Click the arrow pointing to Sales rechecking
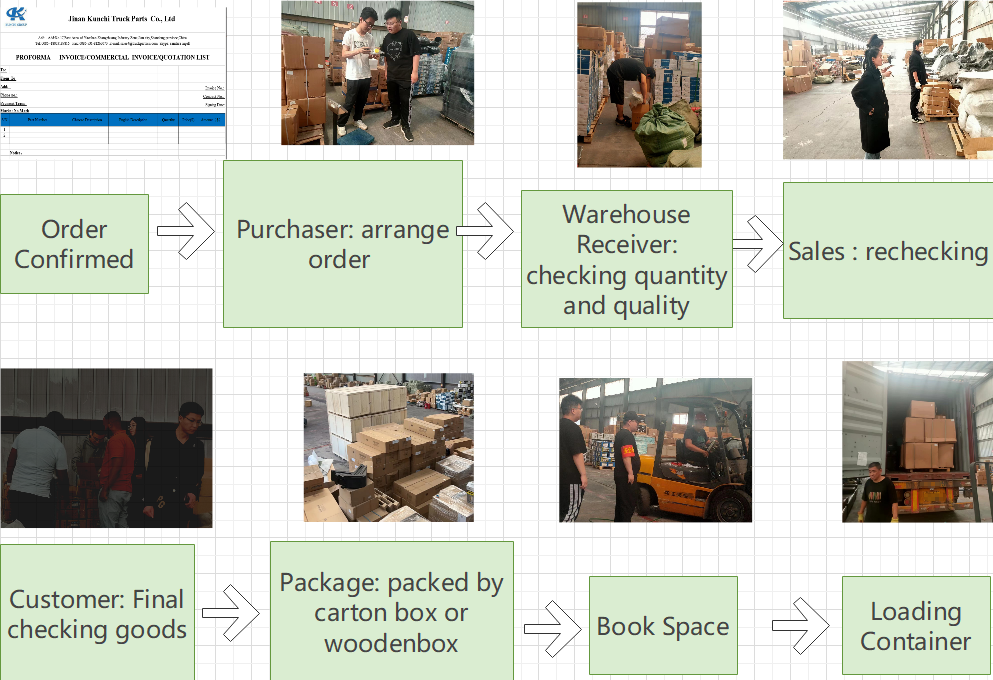Viewport: 993px width, 680px height. click(x=757, y=243)
